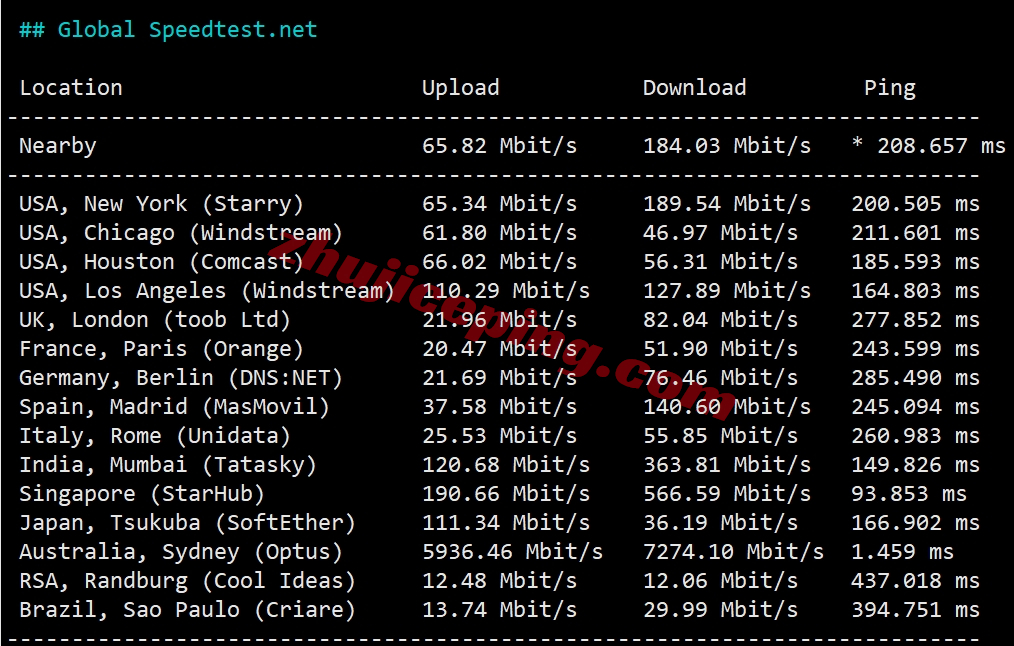This screenshot has height=646, width=1014.
Task: Click Germany, Berlin (DNS:NET) entry
Action: (x=181, y=378)
